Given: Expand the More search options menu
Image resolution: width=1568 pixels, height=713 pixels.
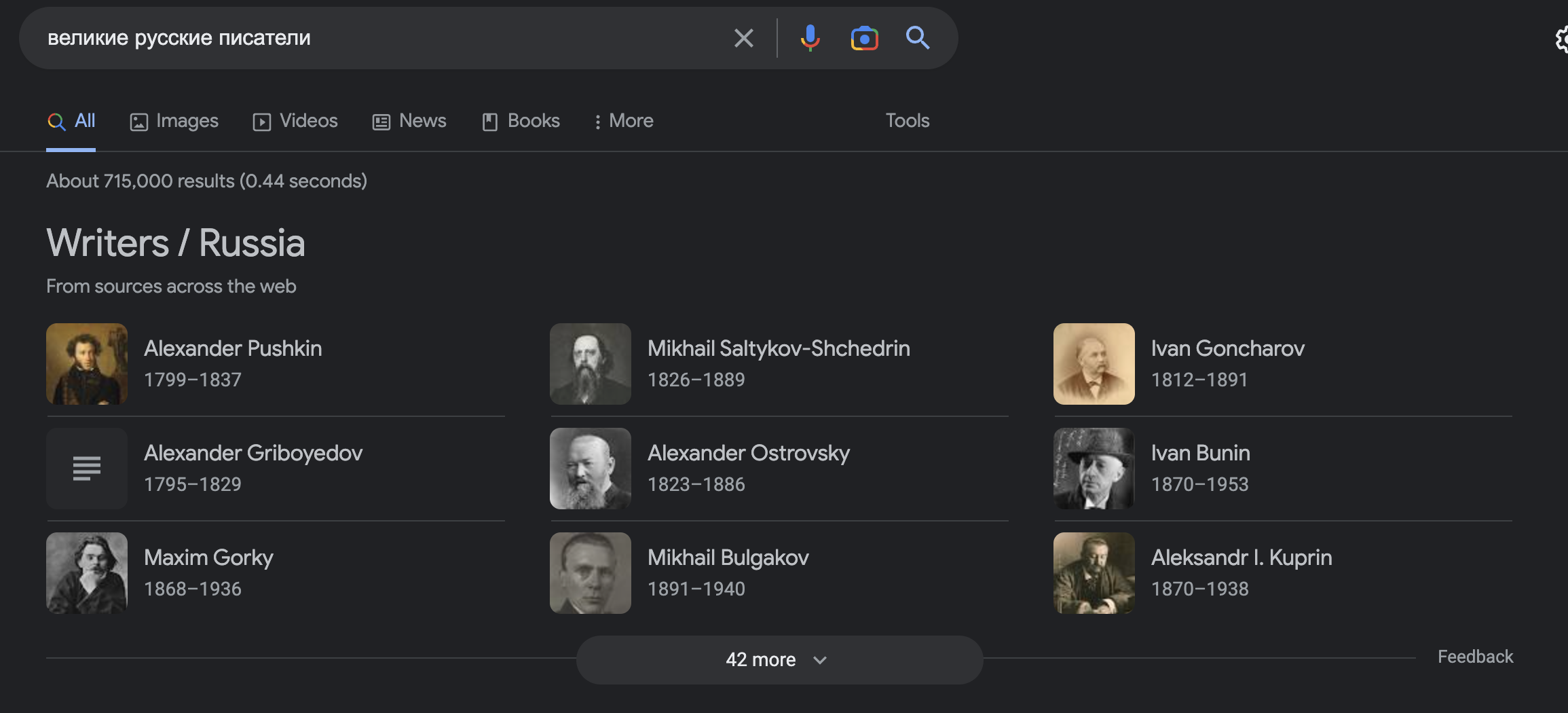Looking at the screenshot, I should pyautogui.click(x=624, y=121).
